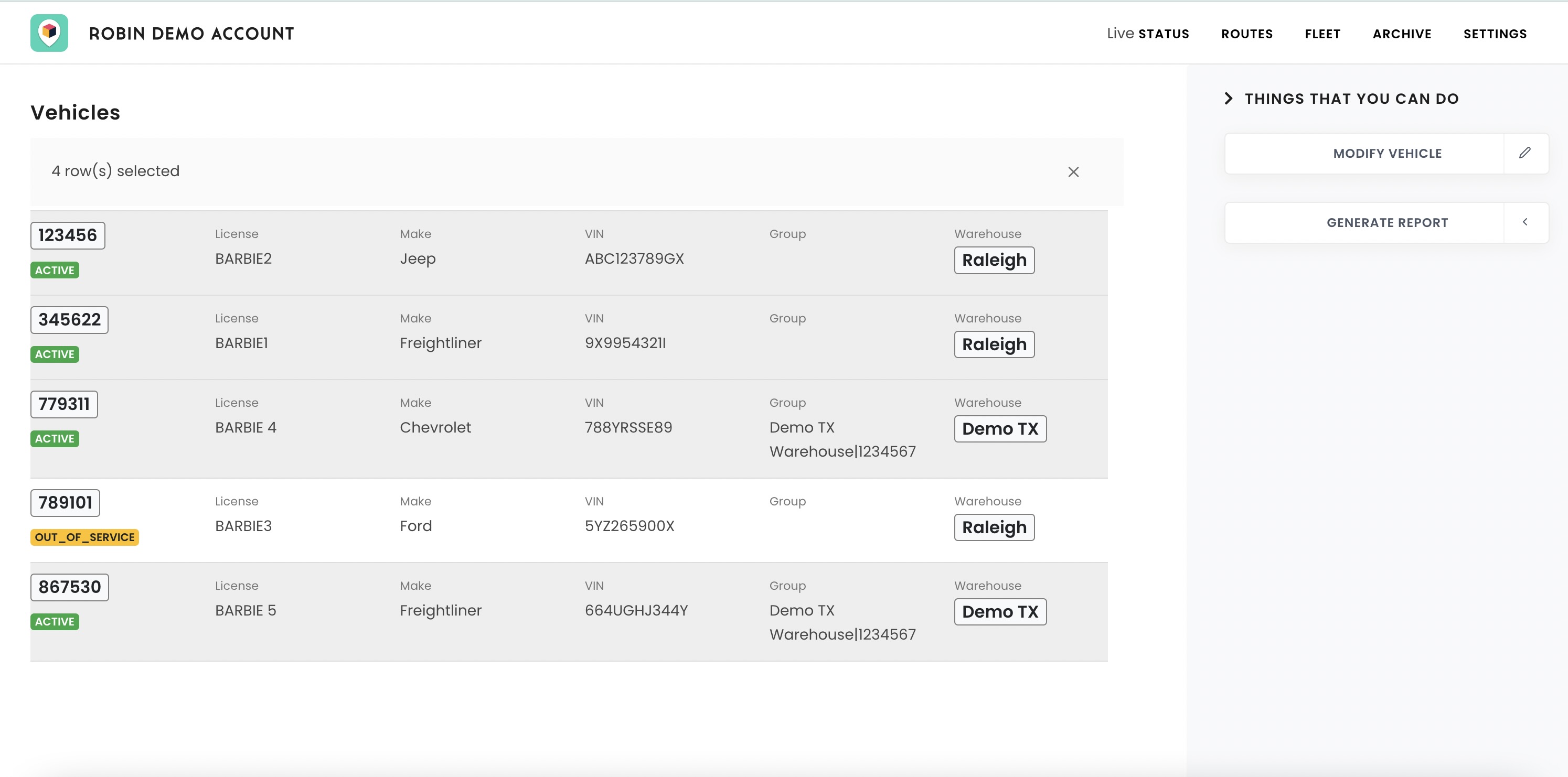
Task: Click the Raleigh warehouse tag for BARBIE1
Action: [x=994, y=344]
